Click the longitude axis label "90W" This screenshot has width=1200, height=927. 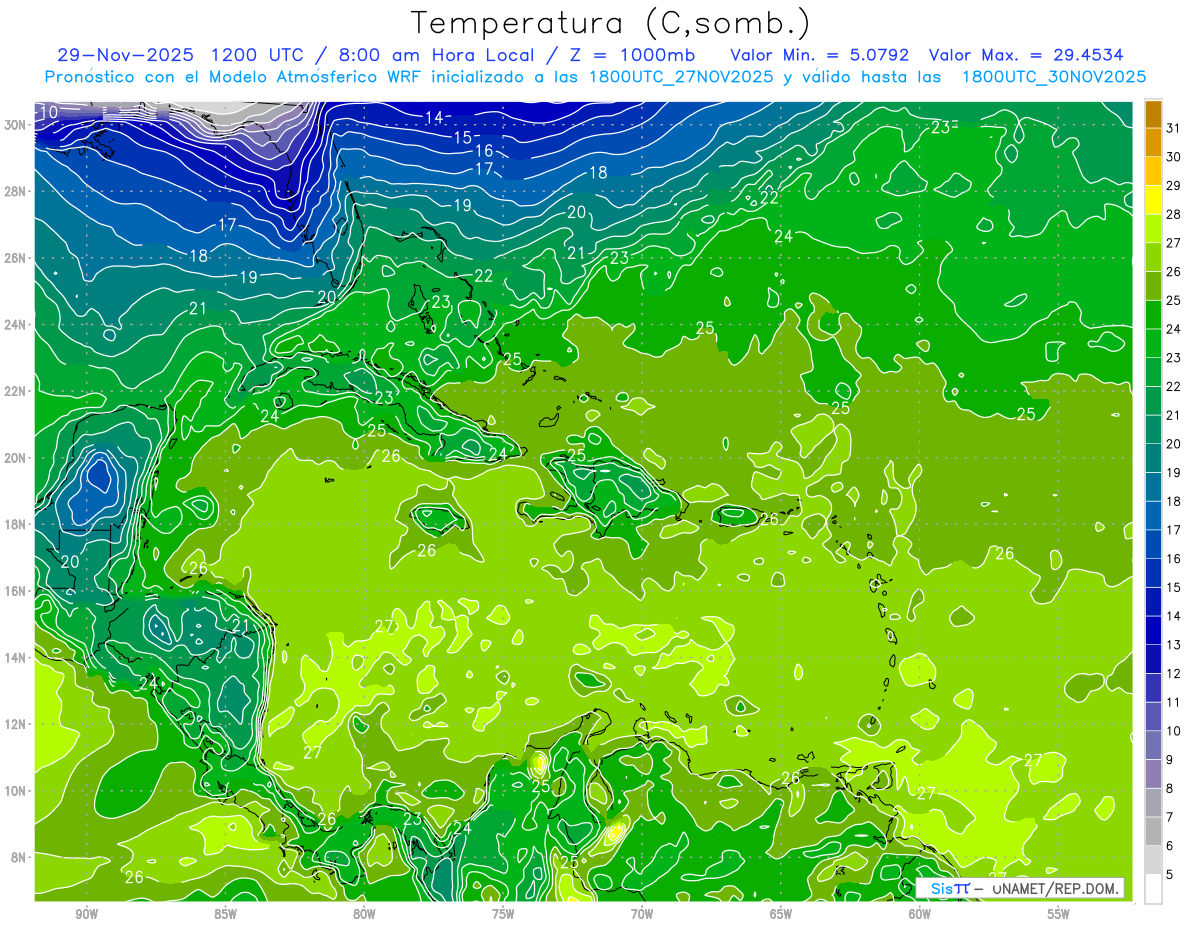(x=86, y=914)
